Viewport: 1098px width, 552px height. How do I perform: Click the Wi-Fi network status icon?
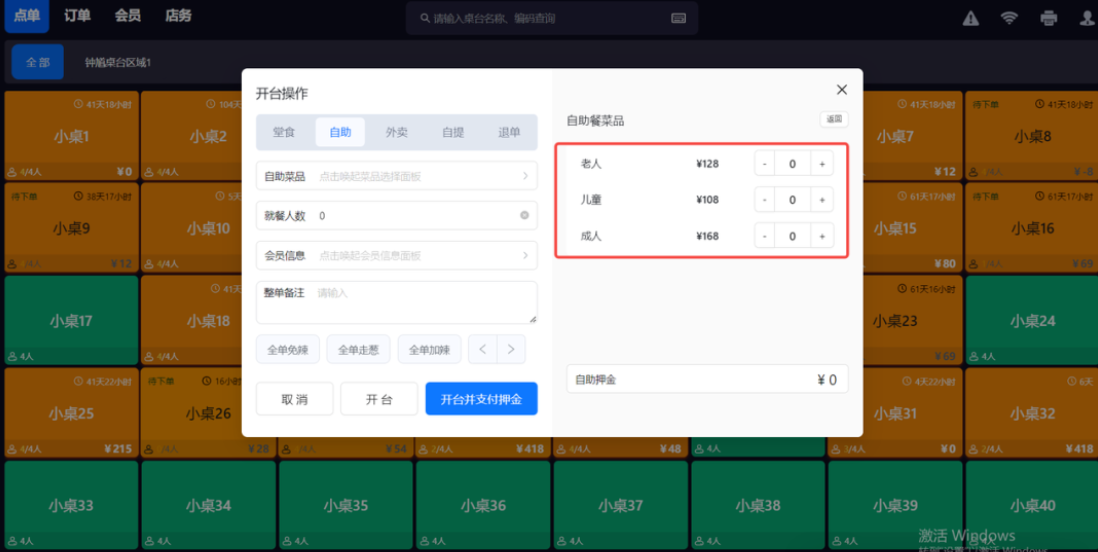click(x=1009, y=18)
